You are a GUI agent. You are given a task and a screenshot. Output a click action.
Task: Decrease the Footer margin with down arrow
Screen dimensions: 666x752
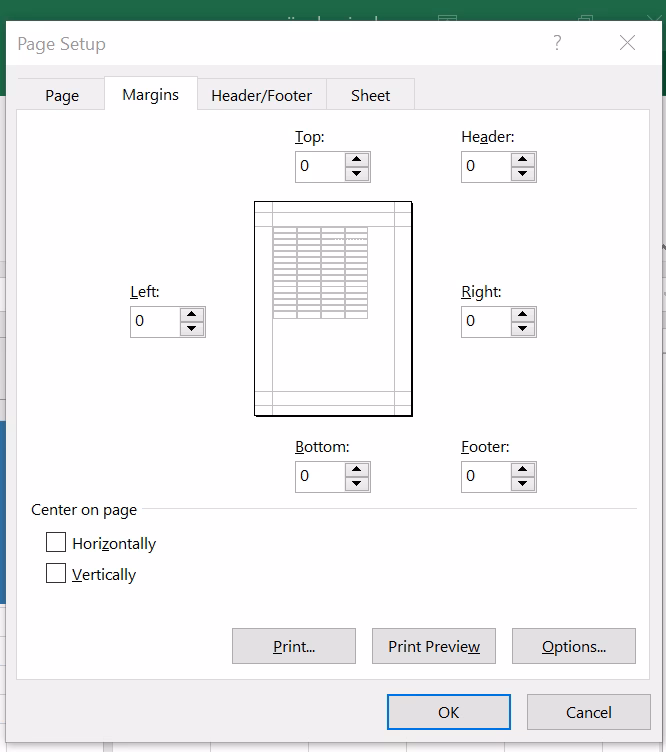click(x=523, y=483)
